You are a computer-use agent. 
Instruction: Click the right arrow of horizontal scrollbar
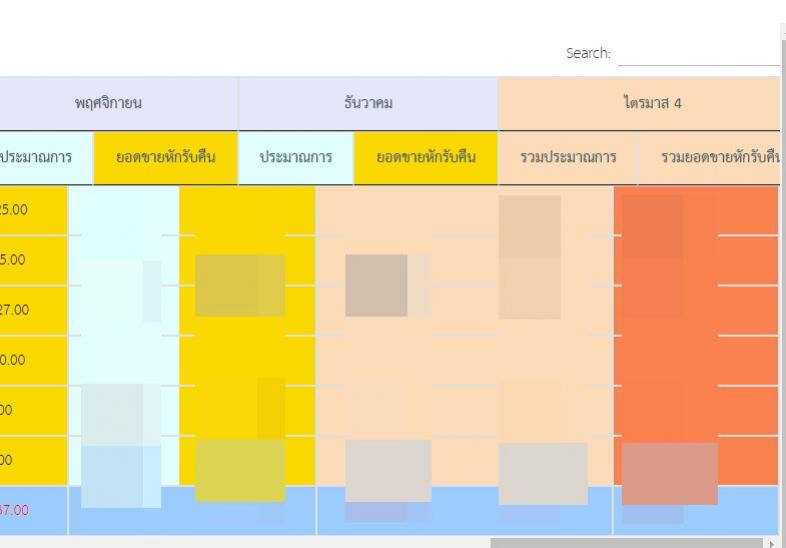(x=770, y=543)
